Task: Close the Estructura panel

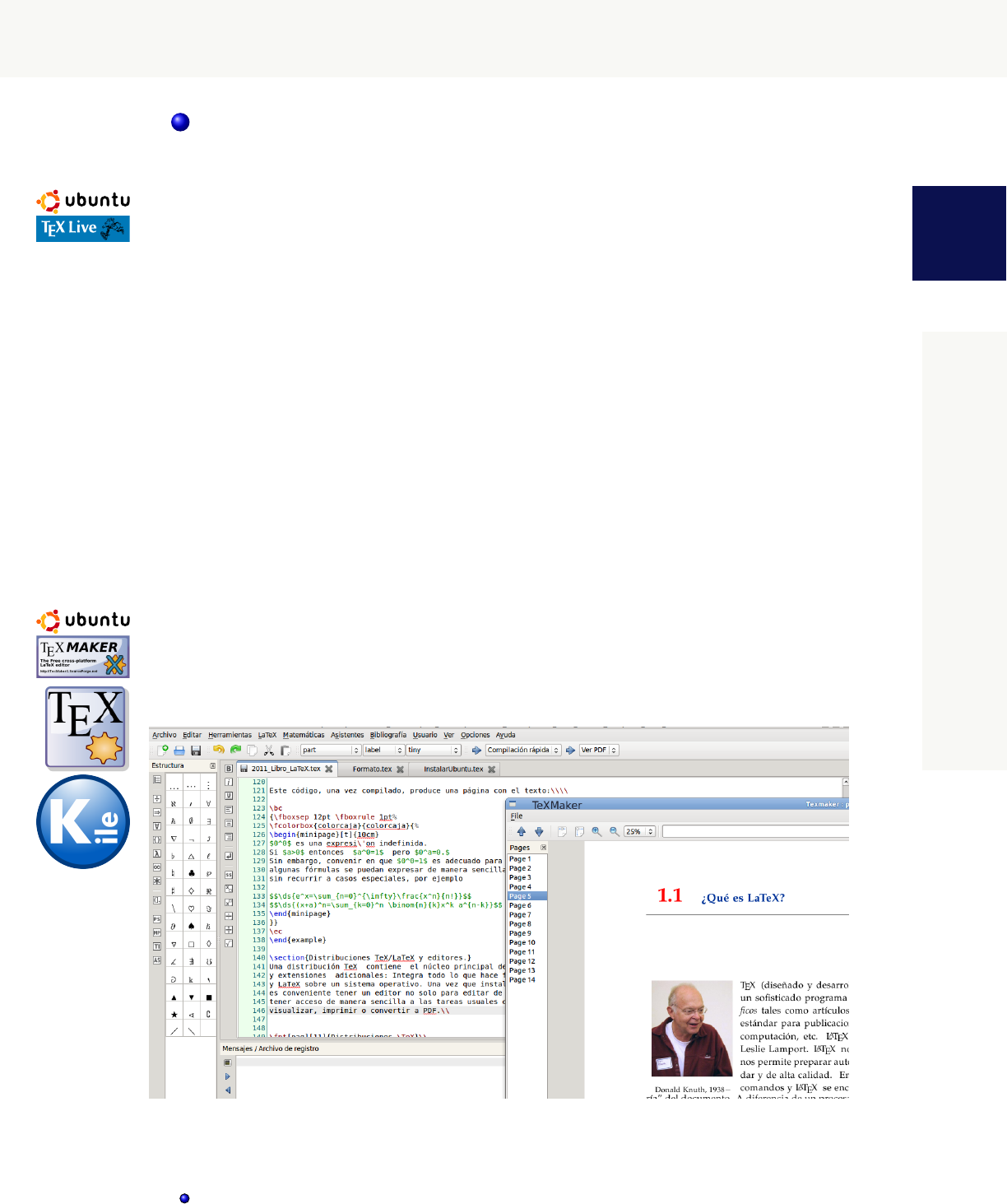Action: click(x=212, y=765)
